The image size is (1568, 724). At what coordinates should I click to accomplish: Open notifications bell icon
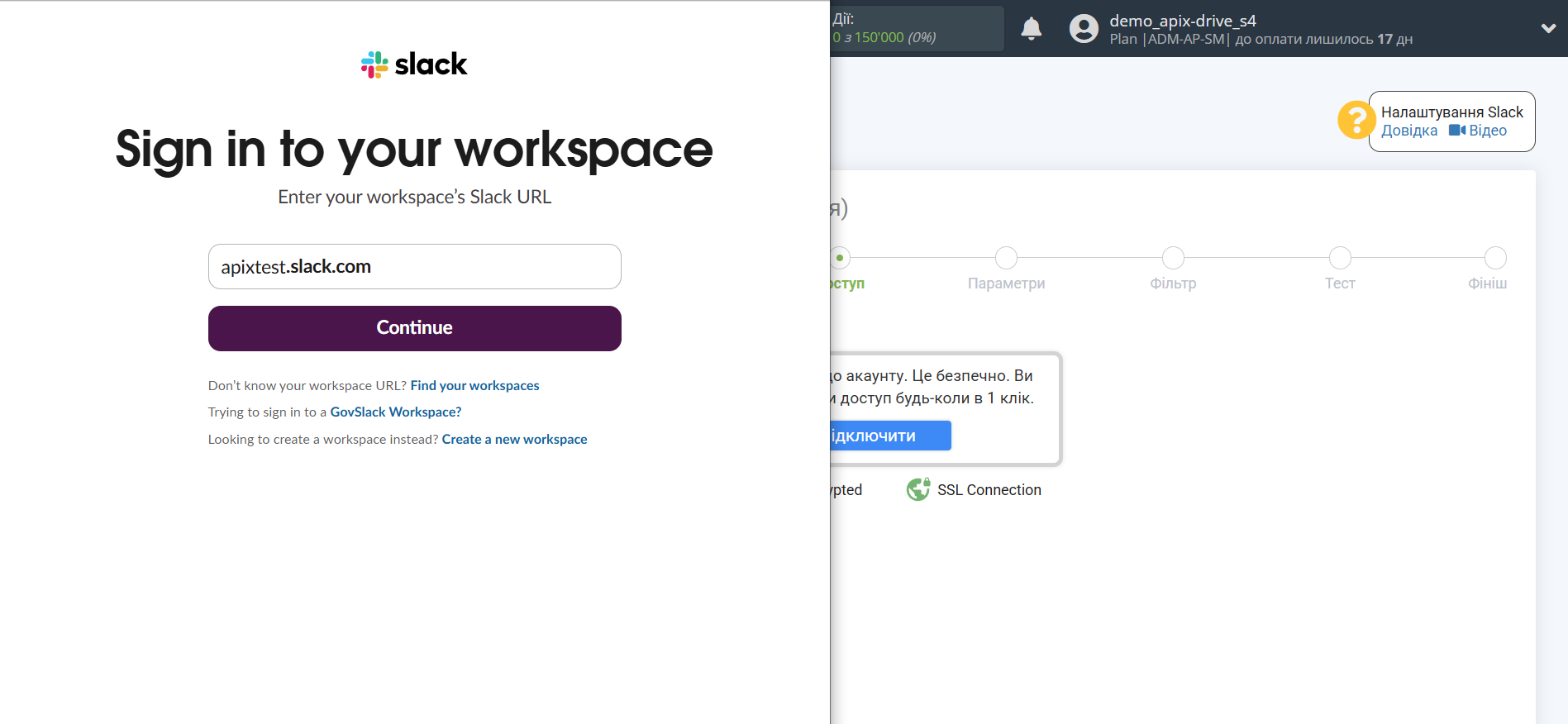(x=1031, y=29)
